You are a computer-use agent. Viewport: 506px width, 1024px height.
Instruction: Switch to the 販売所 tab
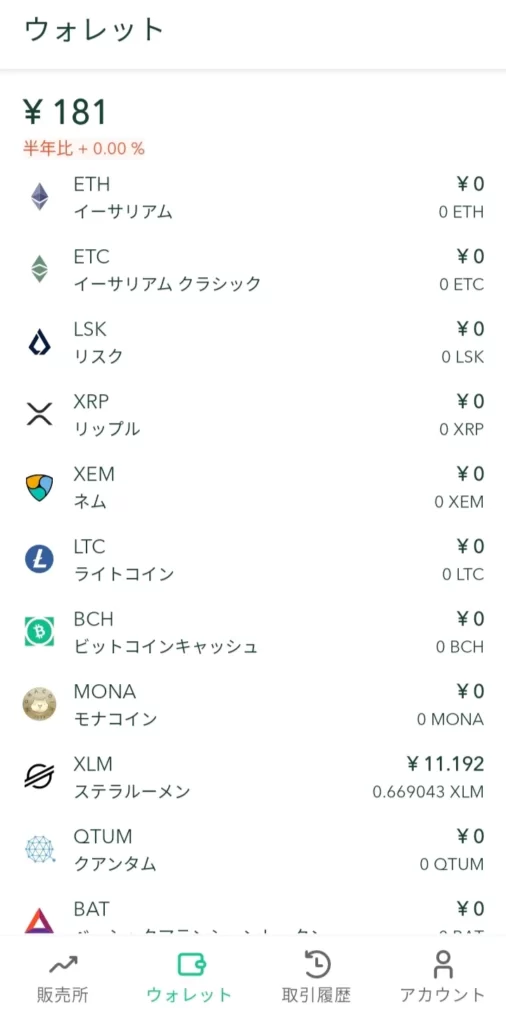click(63, 978)
